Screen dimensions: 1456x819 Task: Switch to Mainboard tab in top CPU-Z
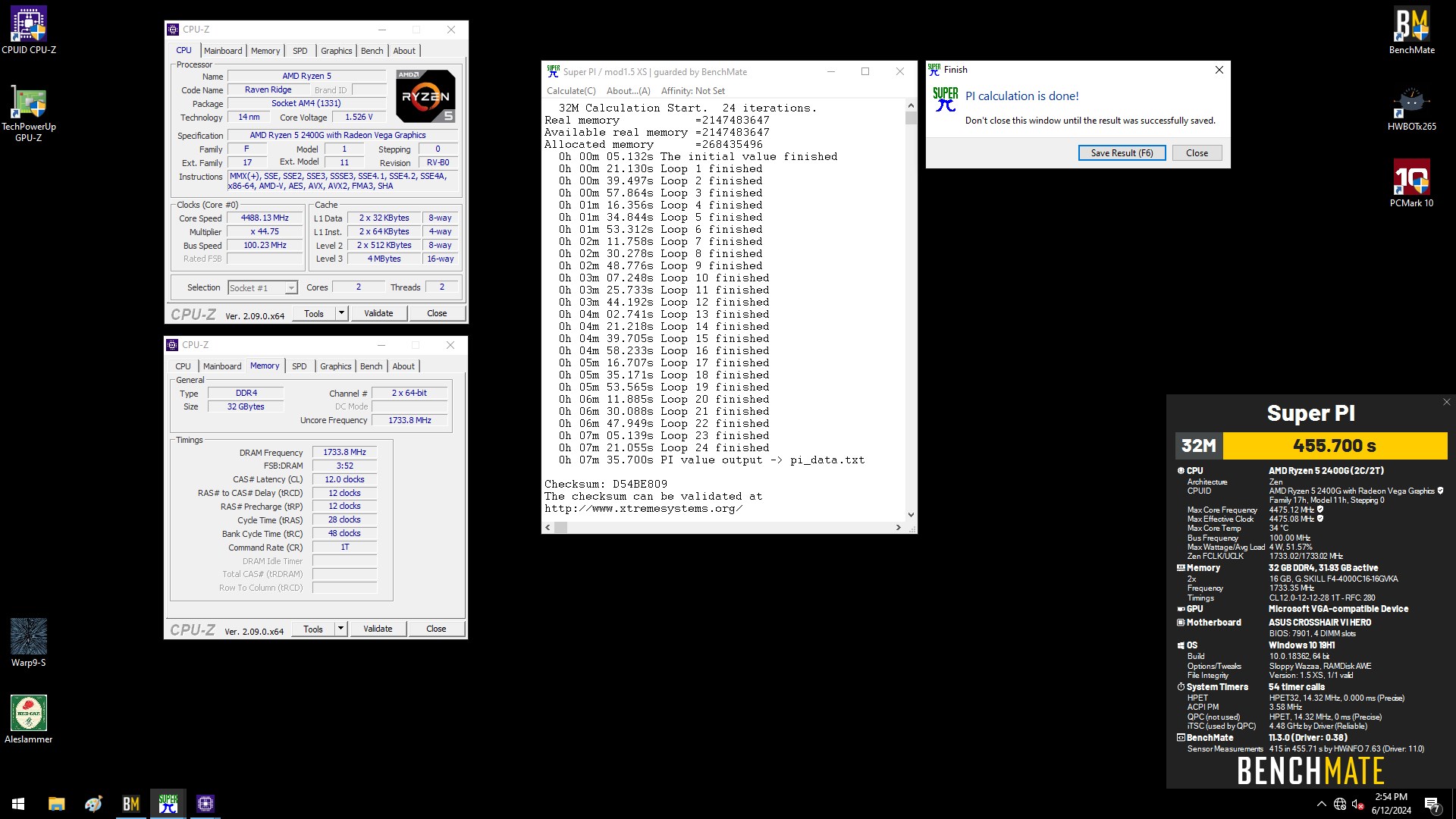pos(223,51)
